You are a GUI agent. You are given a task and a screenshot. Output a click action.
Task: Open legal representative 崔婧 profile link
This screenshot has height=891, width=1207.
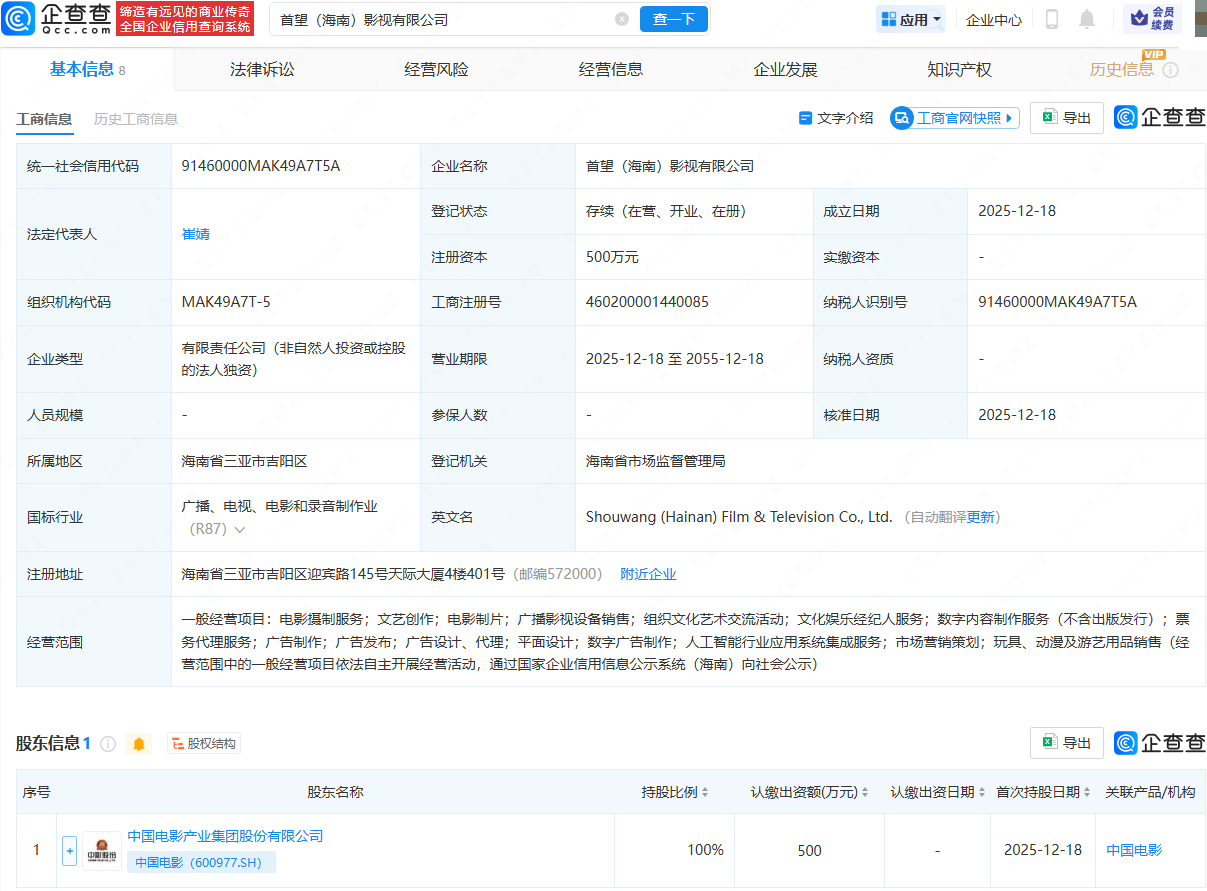pos(196,233)
